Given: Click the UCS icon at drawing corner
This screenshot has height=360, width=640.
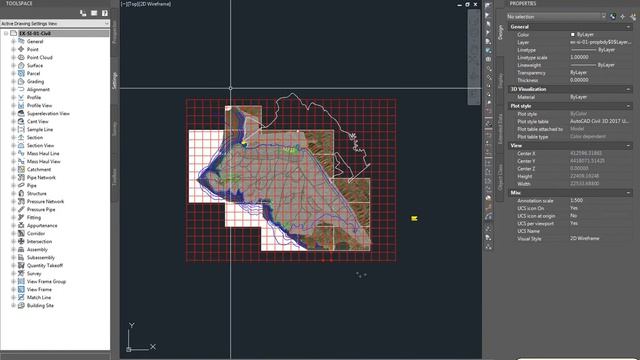Looking at the screenshot, I should click(140, 337).
